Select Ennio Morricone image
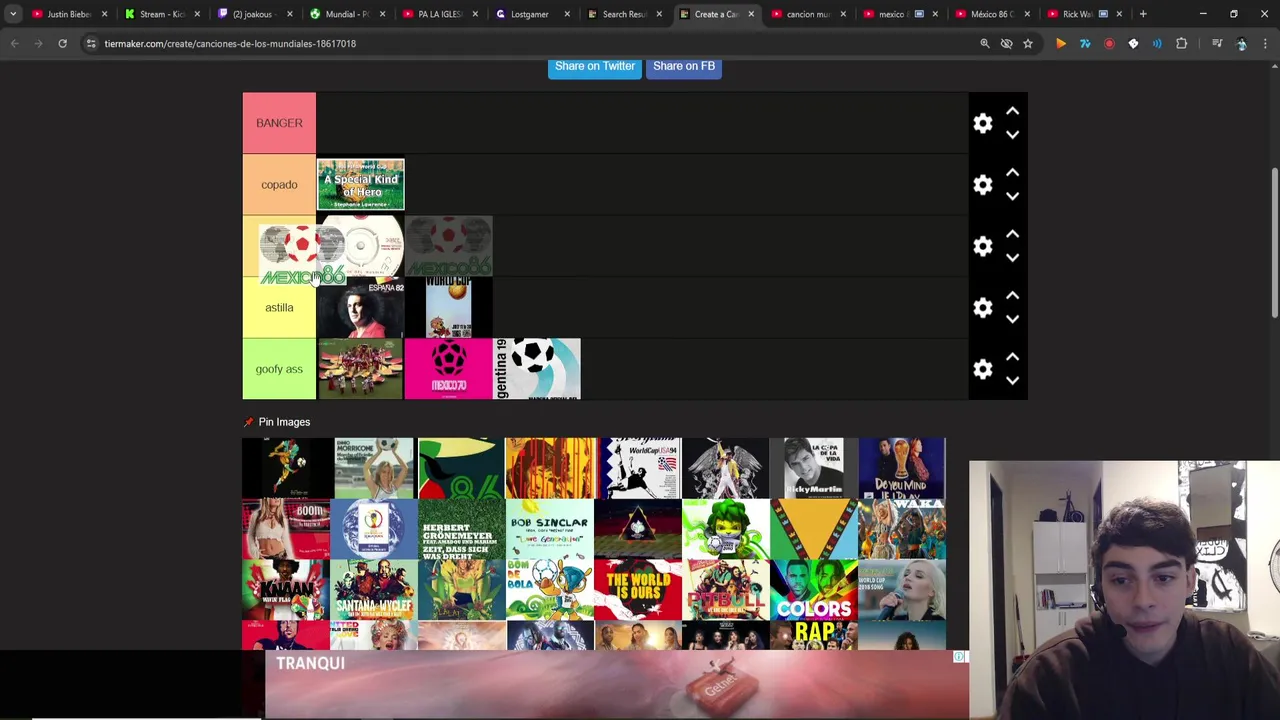This screenshot has height=720, width=1280. click(x=373, y=468)
